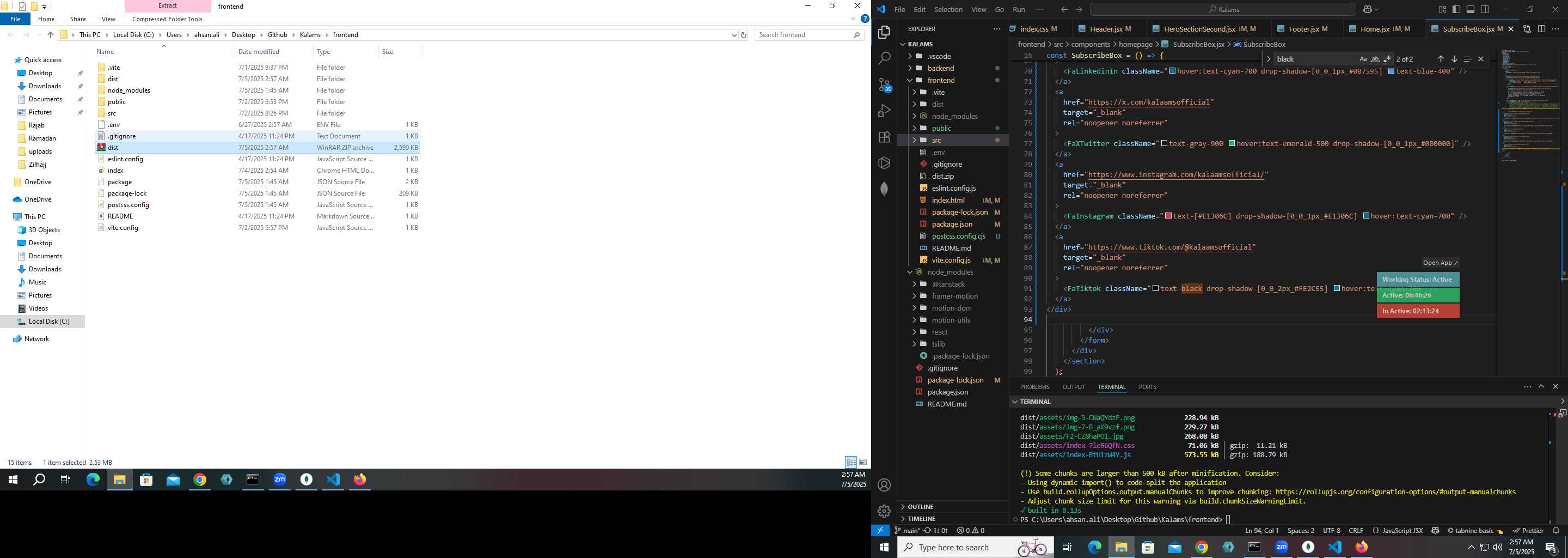Click the Open App button in editor

click(x=1440, y=263)
